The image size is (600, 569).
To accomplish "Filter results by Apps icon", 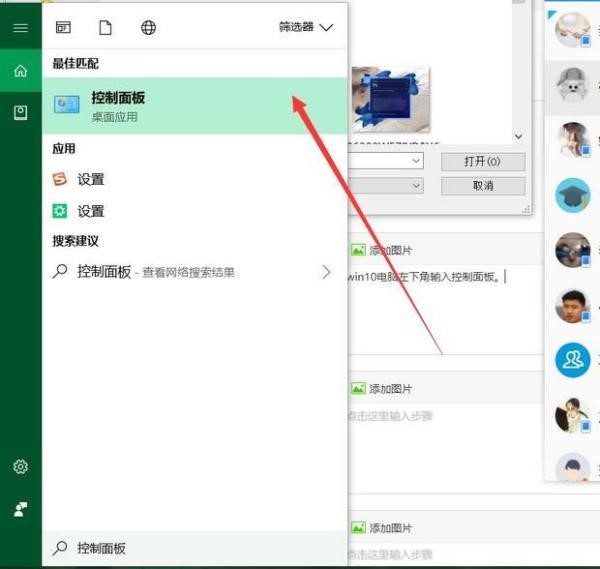I will coord(63,28).
